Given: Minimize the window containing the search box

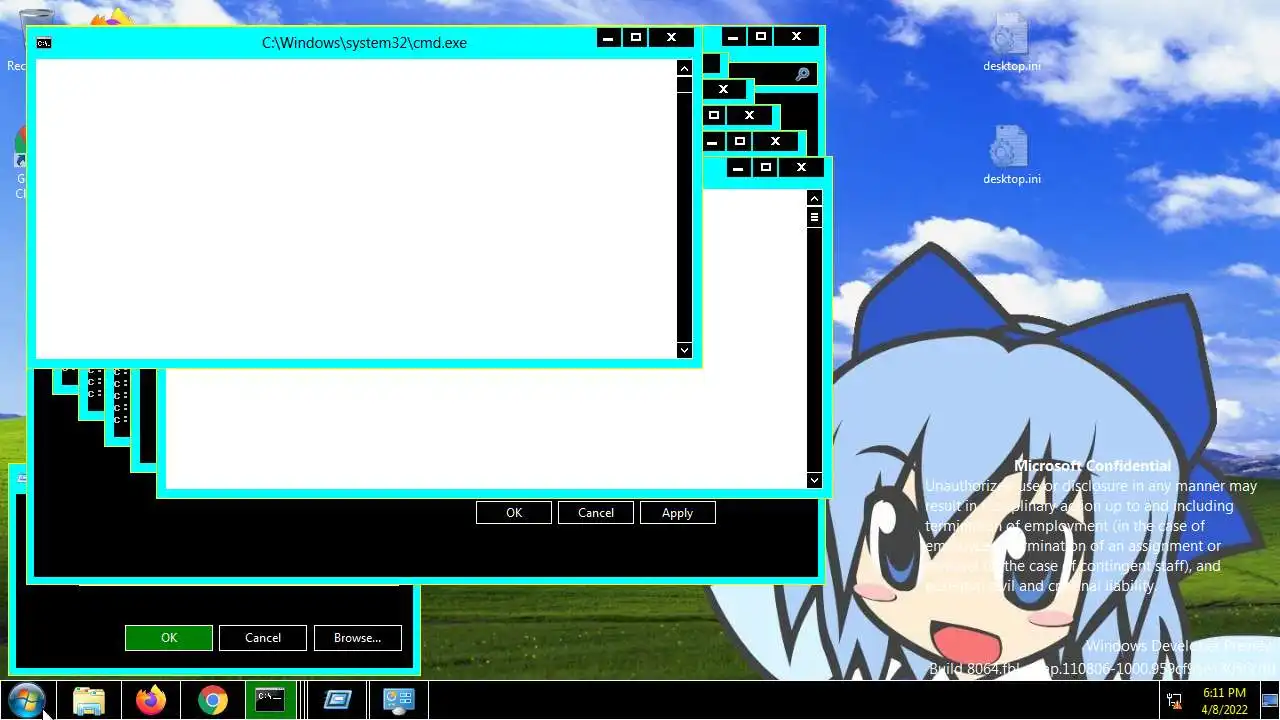Looking at the screenshot, I should 733,37.
